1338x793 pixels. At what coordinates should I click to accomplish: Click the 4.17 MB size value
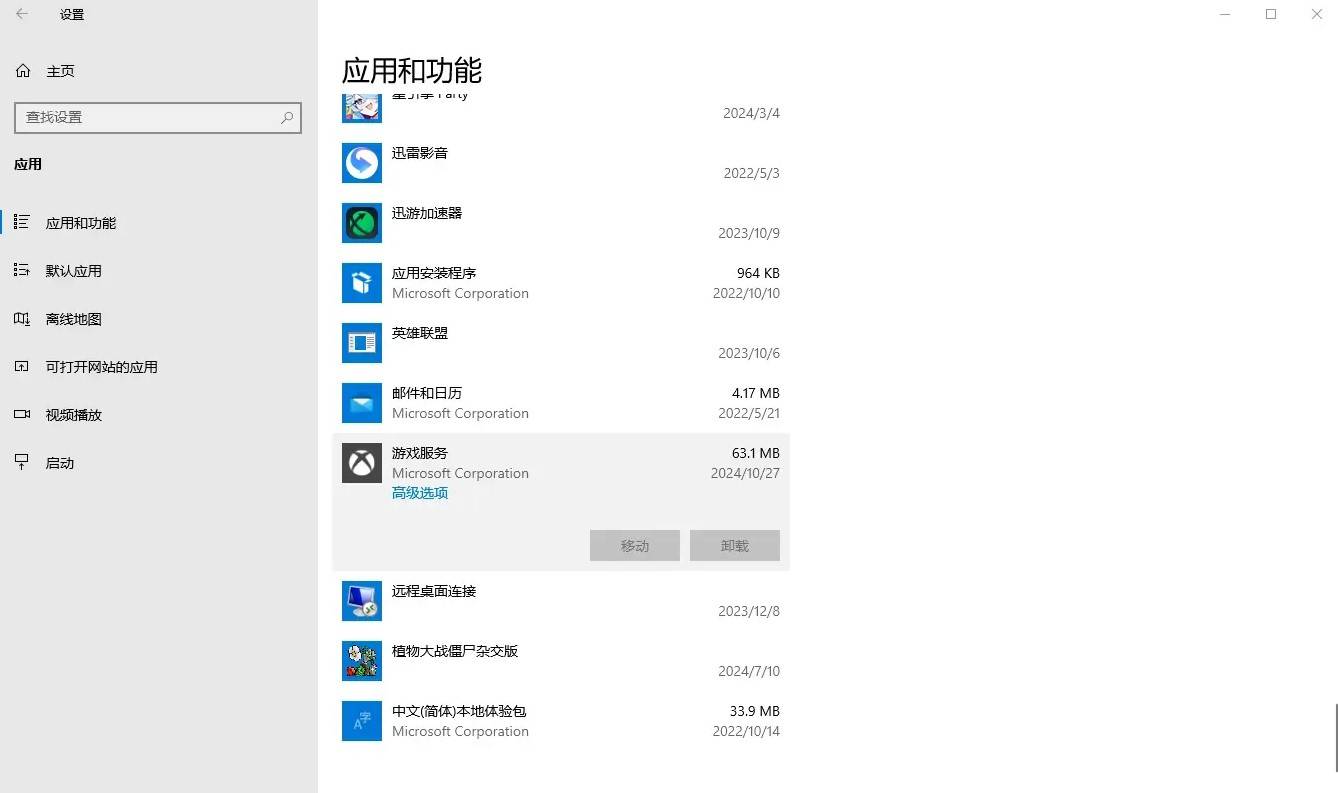756,393
